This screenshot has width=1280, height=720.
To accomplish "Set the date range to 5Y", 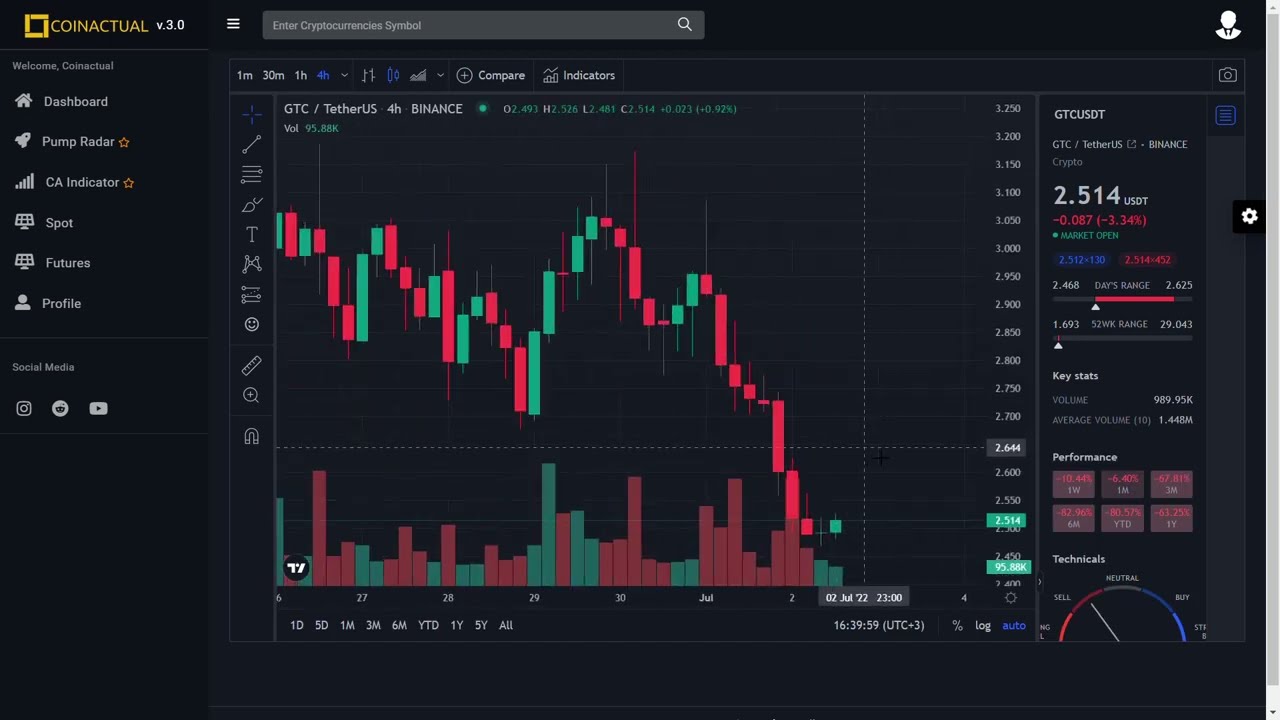I will [x=481, y=625].
